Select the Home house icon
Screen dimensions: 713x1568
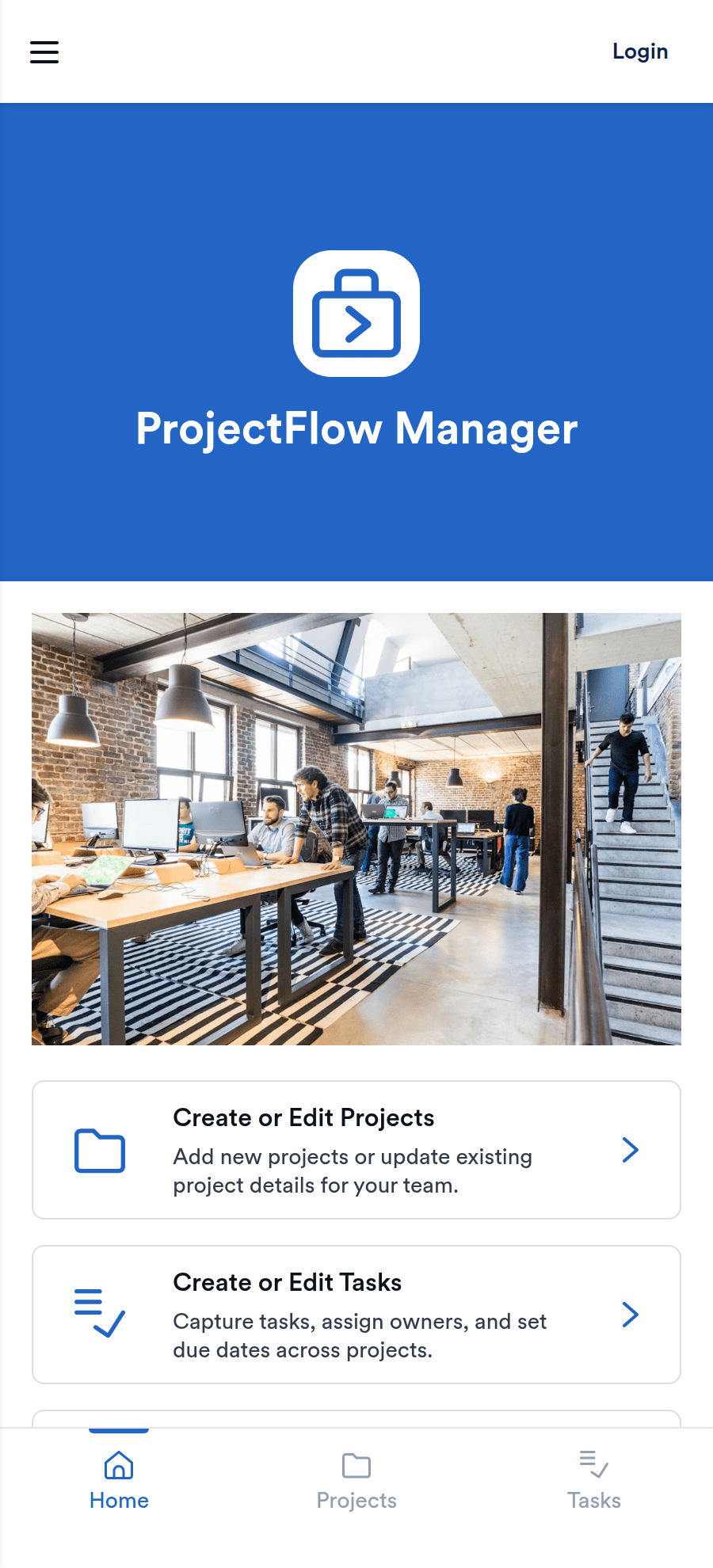(x=119, y=1465)
